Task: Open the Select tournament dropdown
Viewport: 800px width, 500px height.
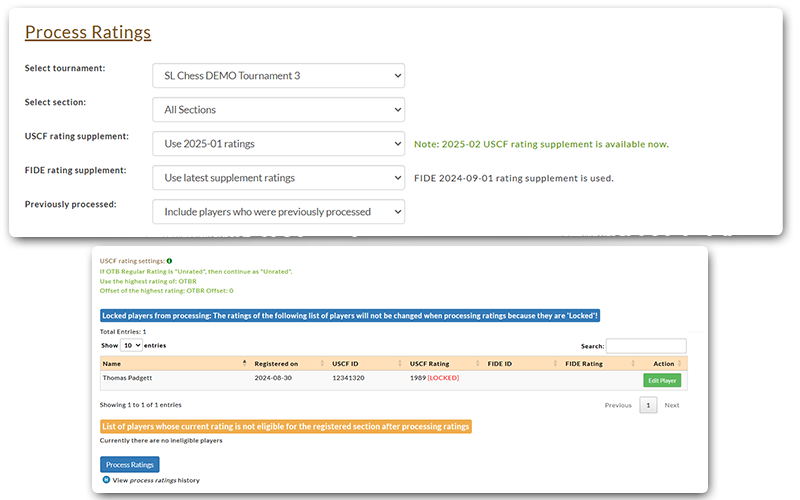Action: pyautogui.click(x=278, y=76)
